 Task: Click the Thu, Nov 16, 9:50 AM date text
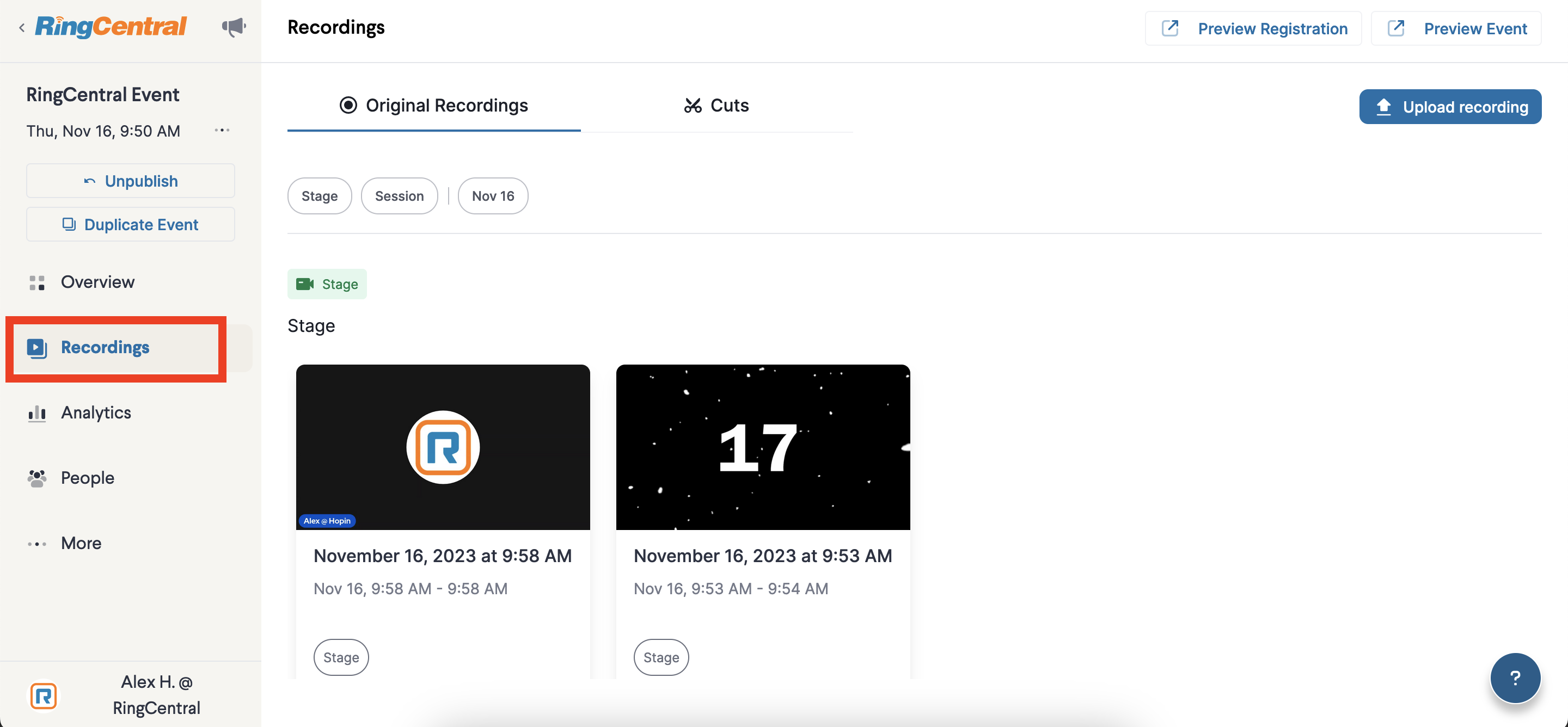tap(103, 131)
